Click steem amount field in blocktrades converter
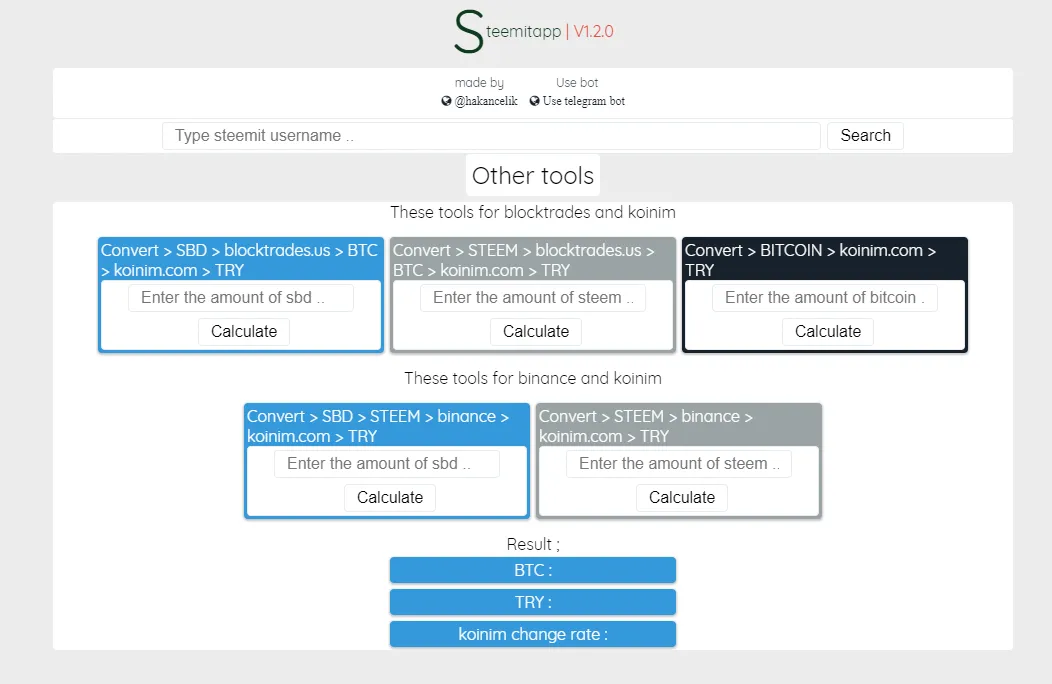The width and height of the screenshot is (1052, 684). tap(533, 298)
